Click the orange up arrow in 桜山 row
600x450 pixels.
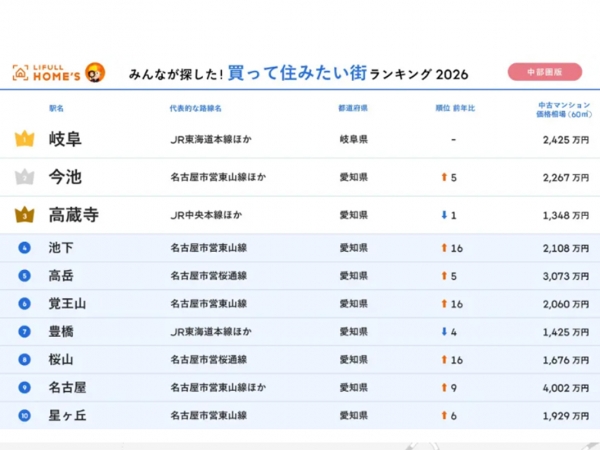[x=444, y=359]
